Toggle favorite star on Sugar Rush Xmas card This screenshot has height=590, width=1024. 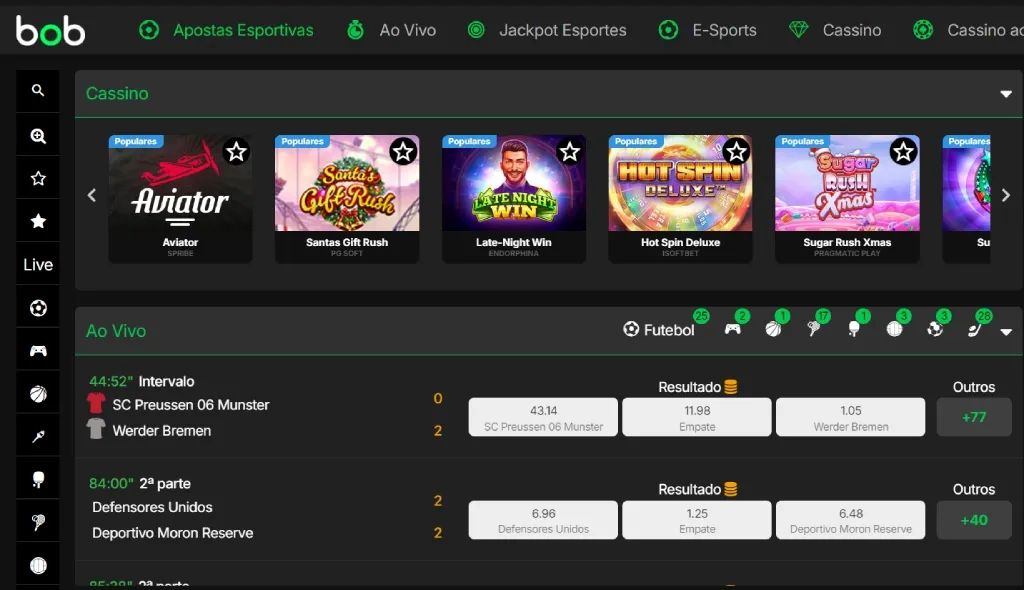[x=904, y=152]
